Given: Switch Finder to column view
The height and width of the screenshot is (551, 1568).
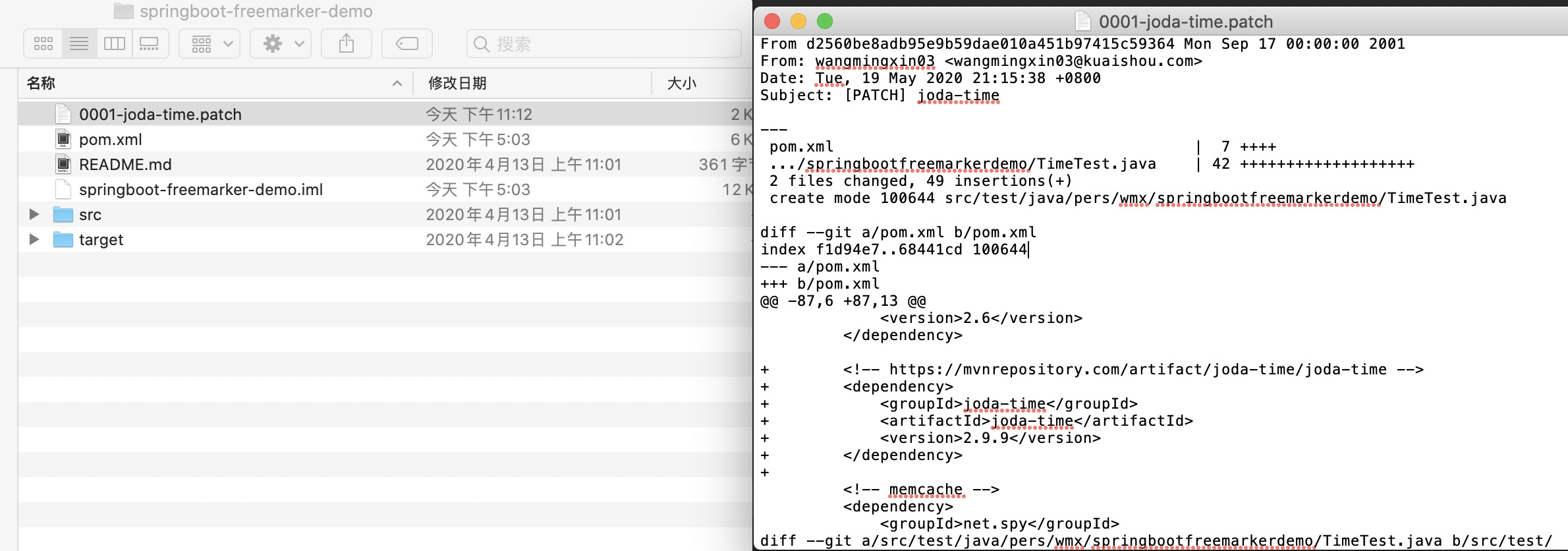Looking at the screenshot, I should click(x=115, y=44).
